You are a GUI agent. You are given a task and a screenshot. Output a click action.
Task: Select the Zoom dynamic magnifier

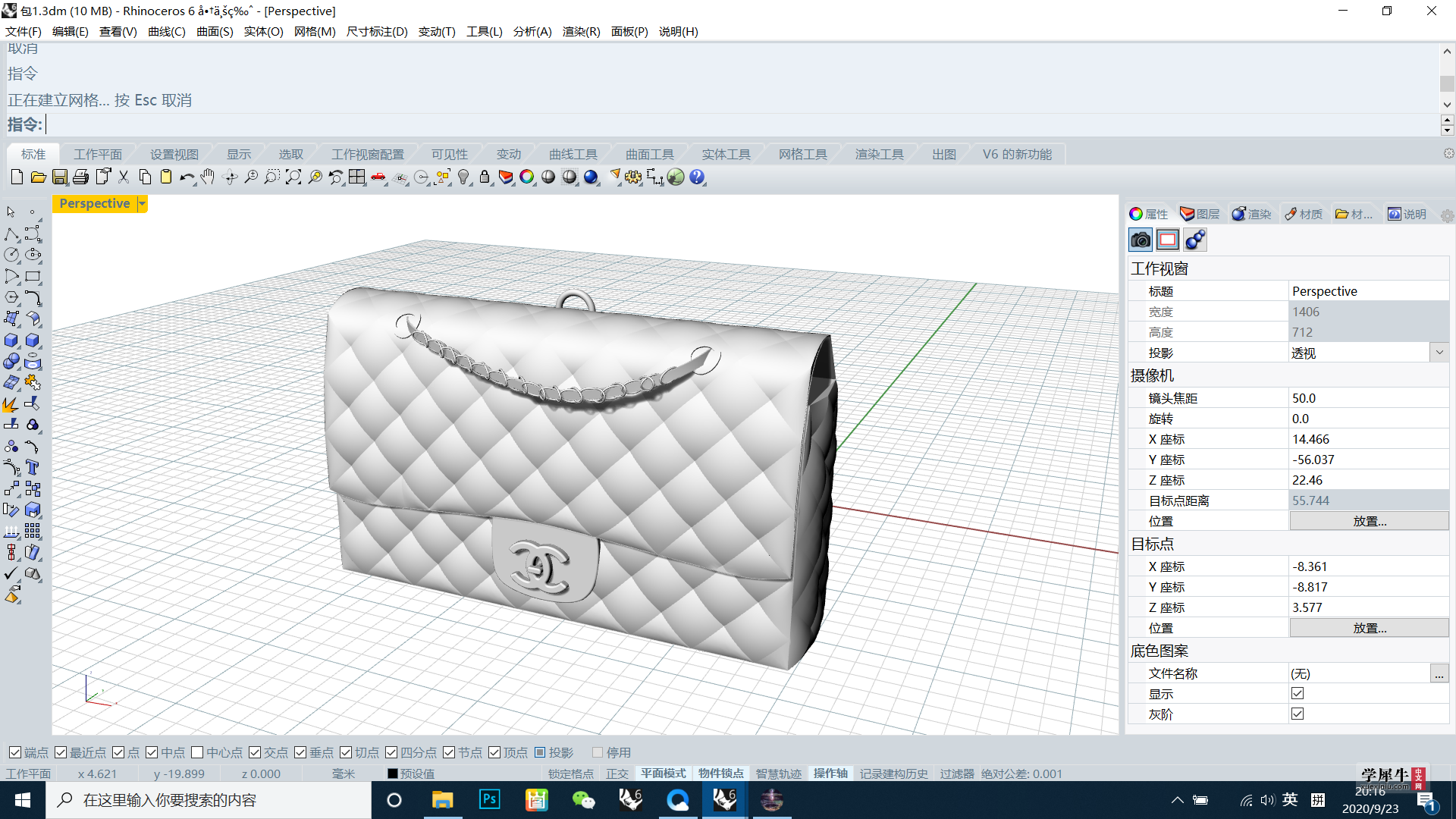[251, 177]
